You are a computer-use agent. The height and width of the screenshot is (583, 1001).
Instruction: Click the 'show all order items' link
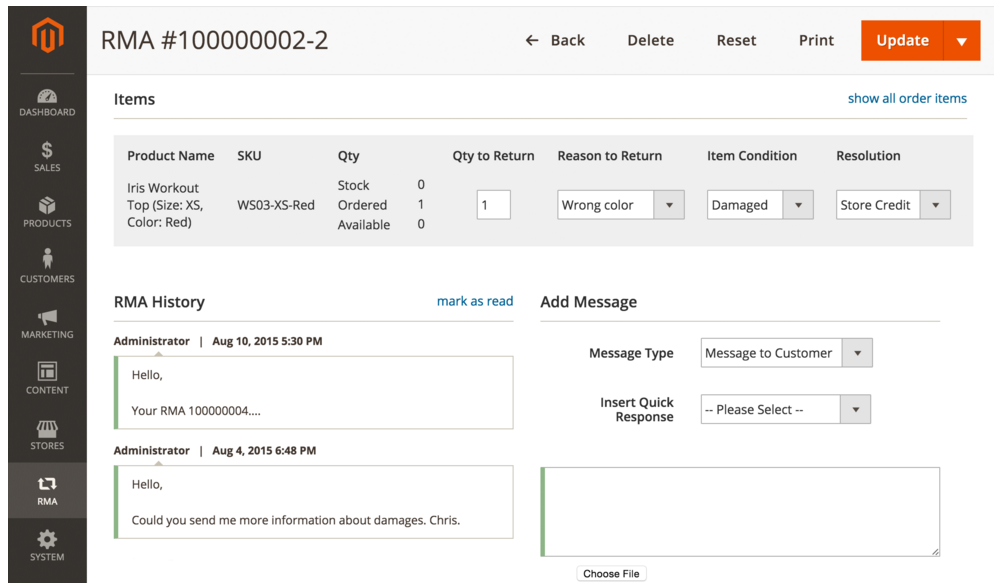coord(907,98)
